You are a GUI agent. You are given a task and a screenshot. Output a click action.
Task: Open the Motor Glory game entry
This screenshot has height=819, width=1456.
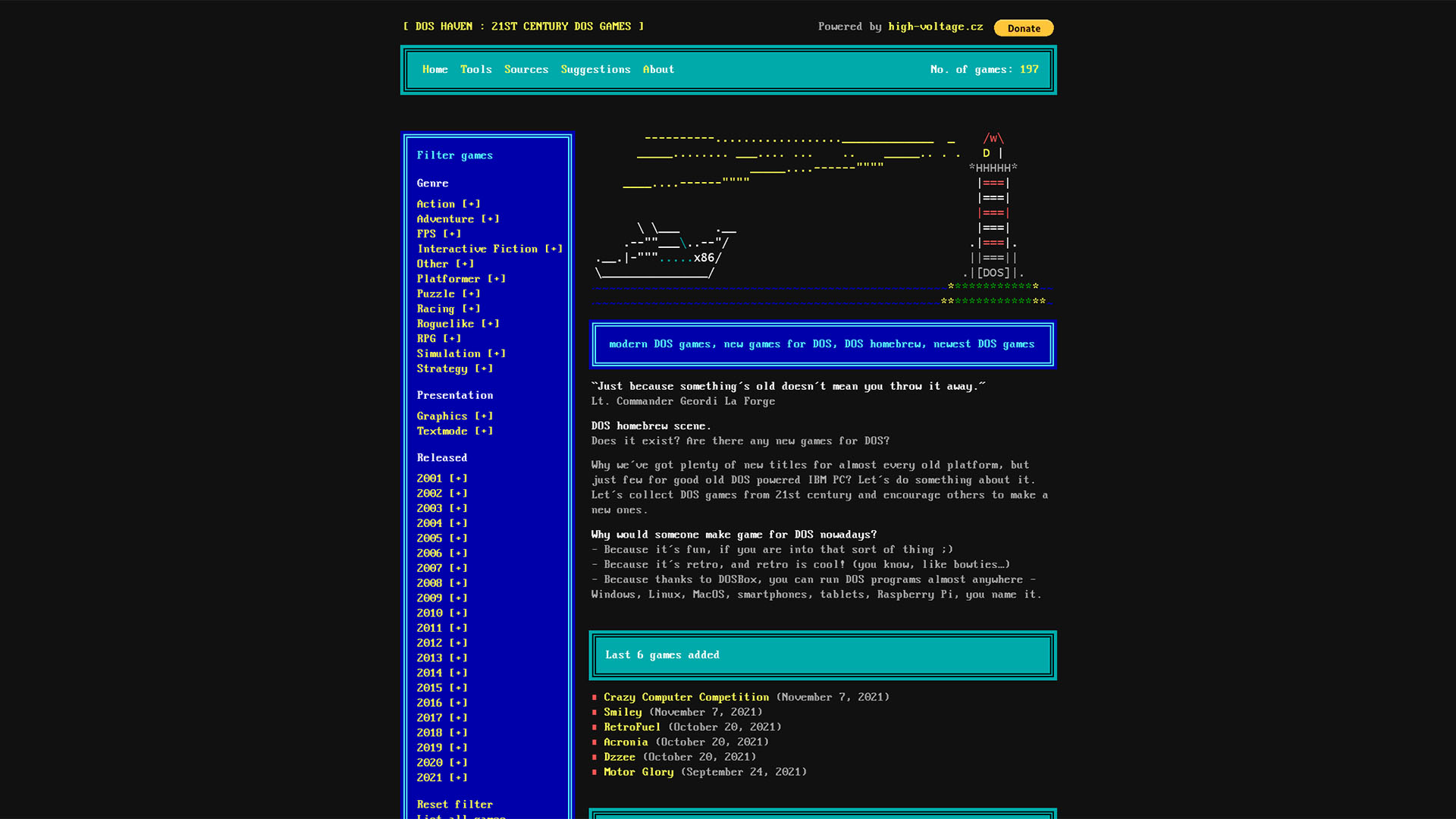point(639,772)
